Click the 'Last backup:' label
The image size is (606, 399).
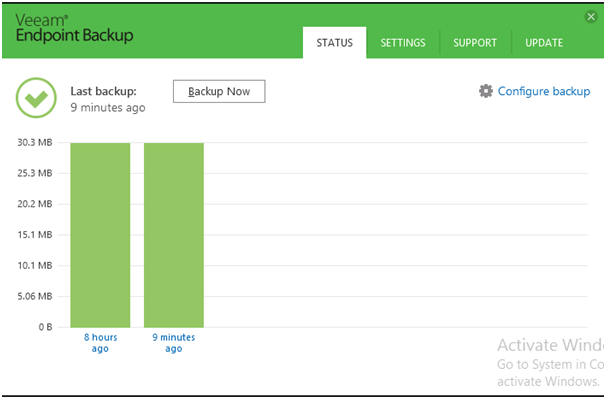(x=103, y=91)
